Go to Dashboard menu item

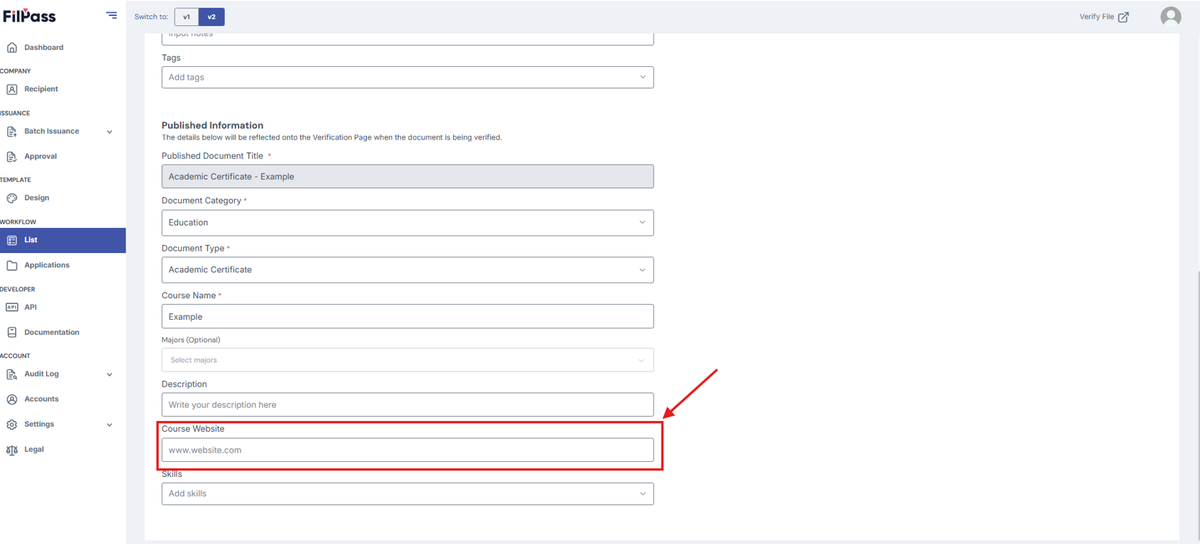pos(44,47)
